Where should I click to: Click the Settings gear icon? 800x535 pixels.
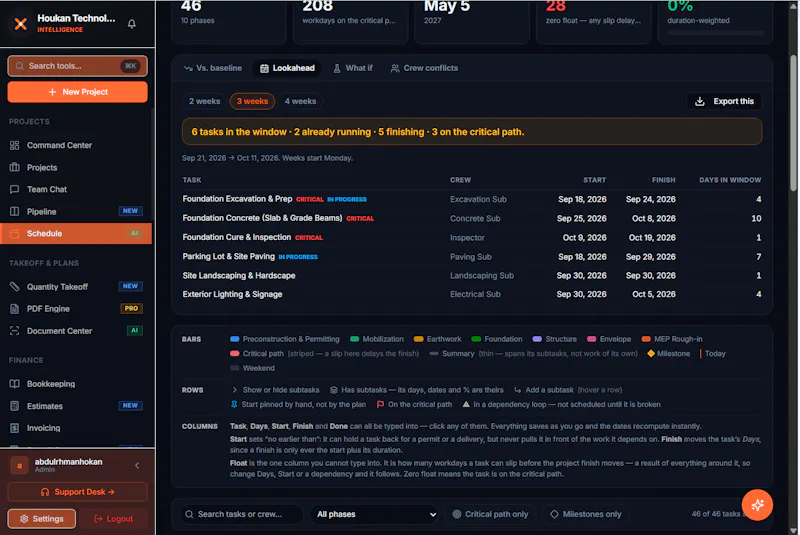tap(24, 519)
